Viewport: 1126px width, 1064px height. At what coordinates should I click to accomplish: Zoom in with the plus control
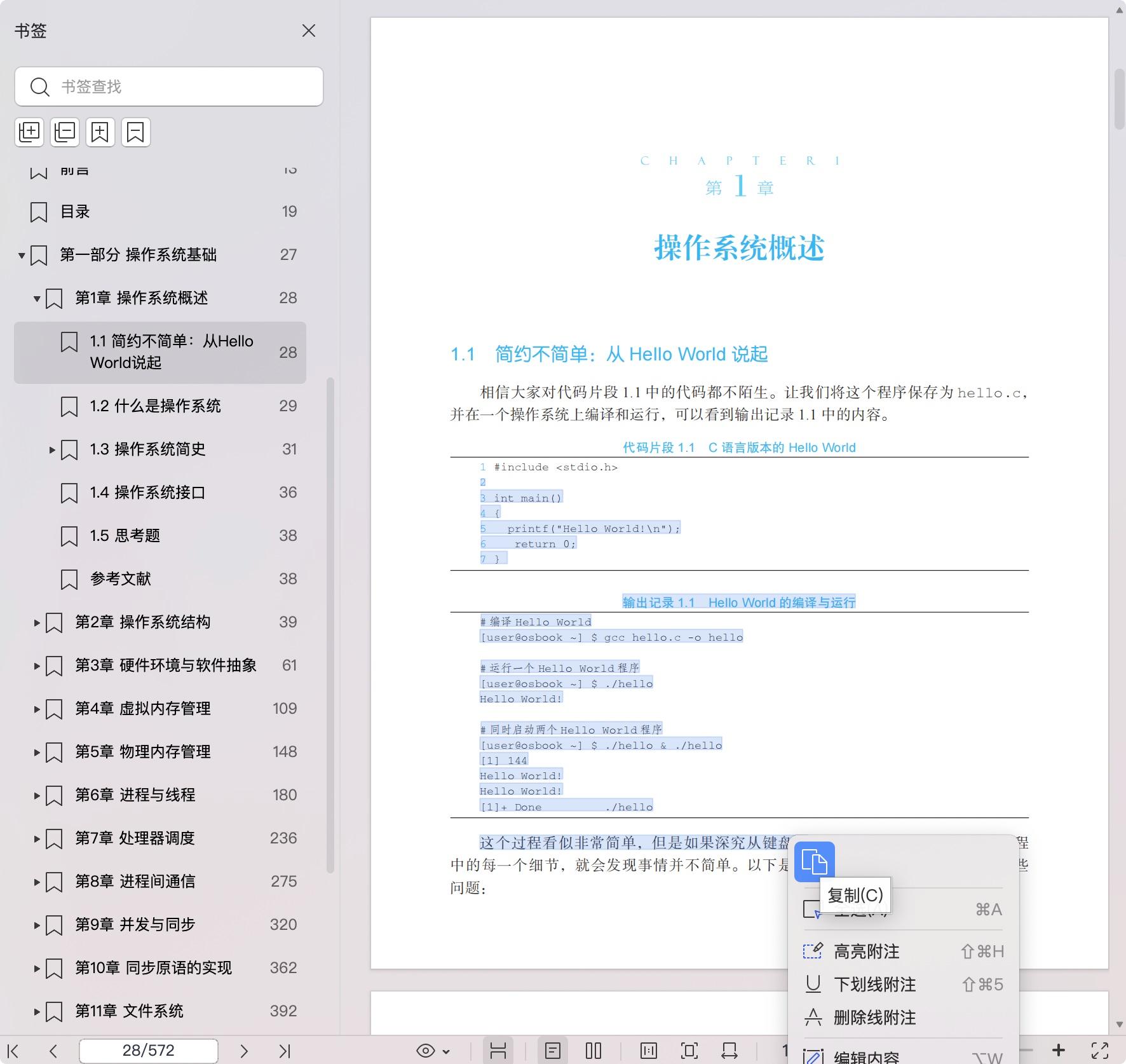[x=1059, y=1050]
